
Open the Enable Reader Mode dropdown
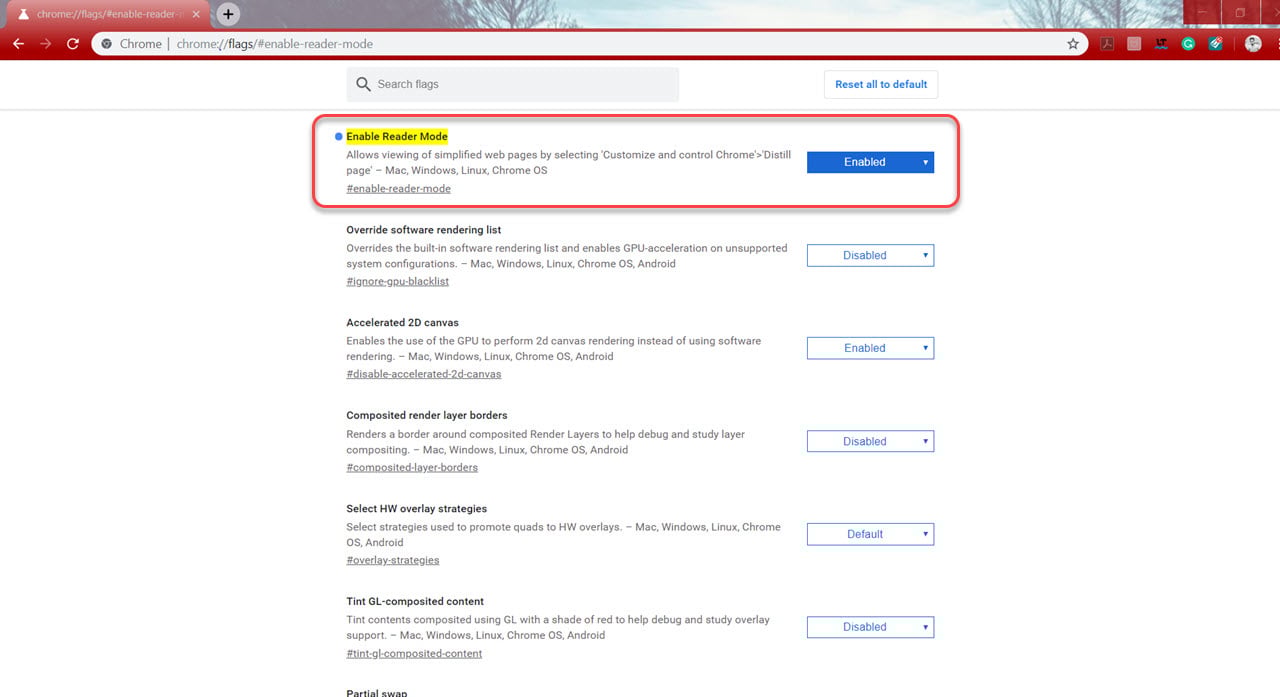point(870,162)
